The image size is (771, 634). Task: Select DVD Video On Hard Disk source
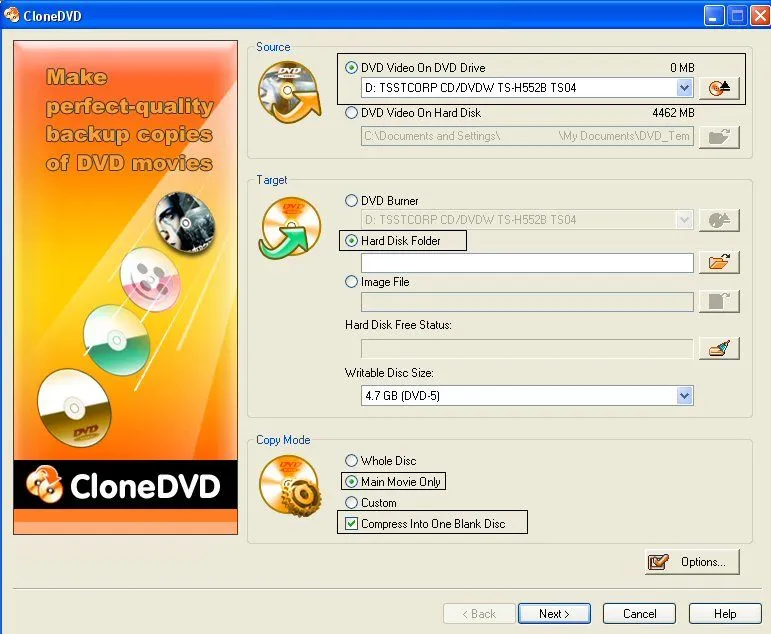tap(351, 113)
